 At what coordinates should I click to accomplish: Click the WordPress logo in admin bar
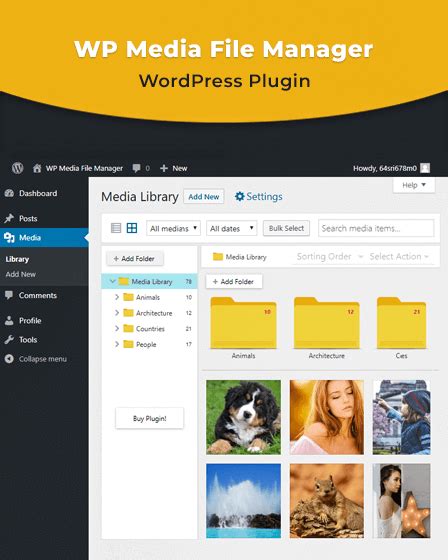coord(18,168)
